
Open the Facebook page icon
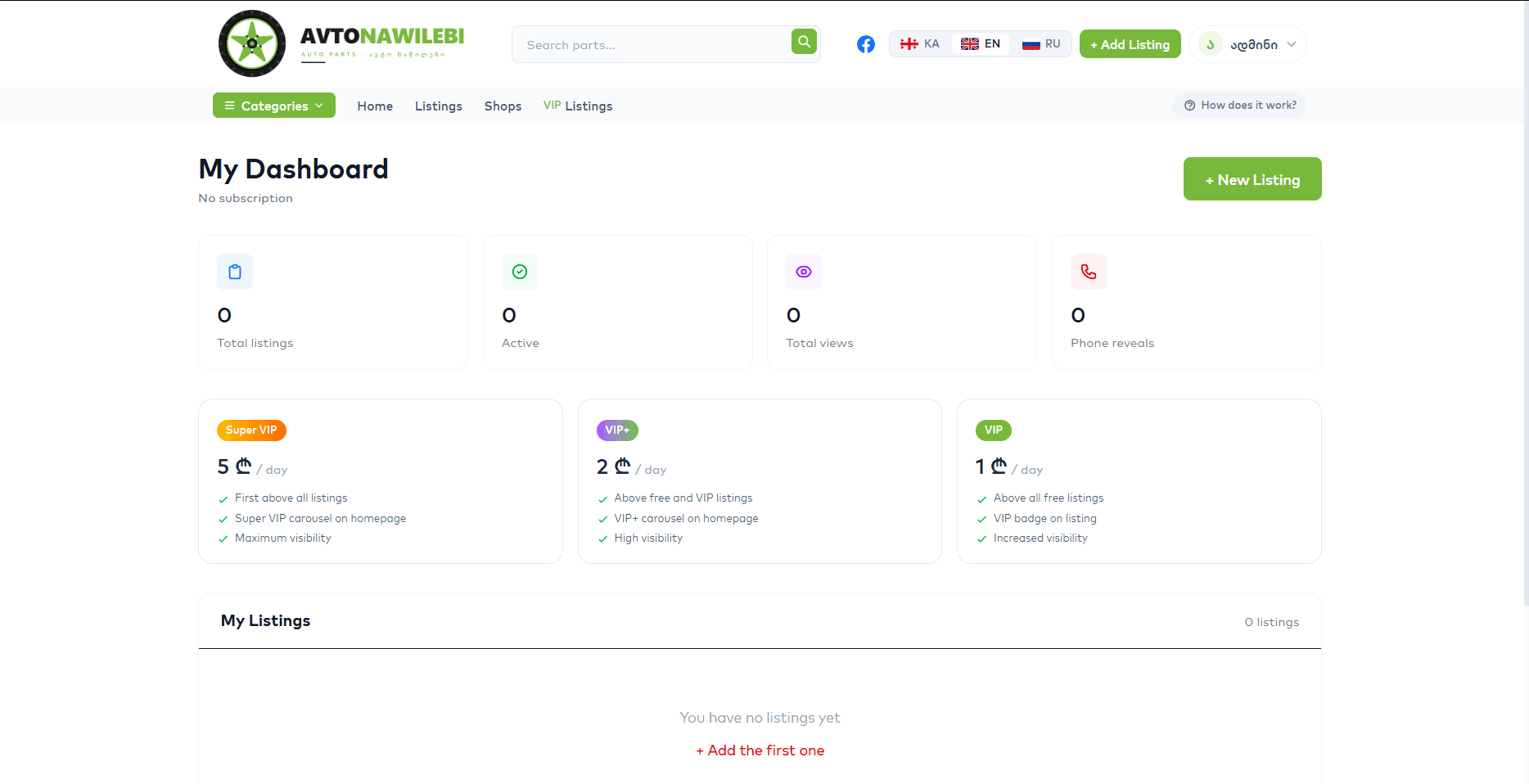click(x=866, y=44)
